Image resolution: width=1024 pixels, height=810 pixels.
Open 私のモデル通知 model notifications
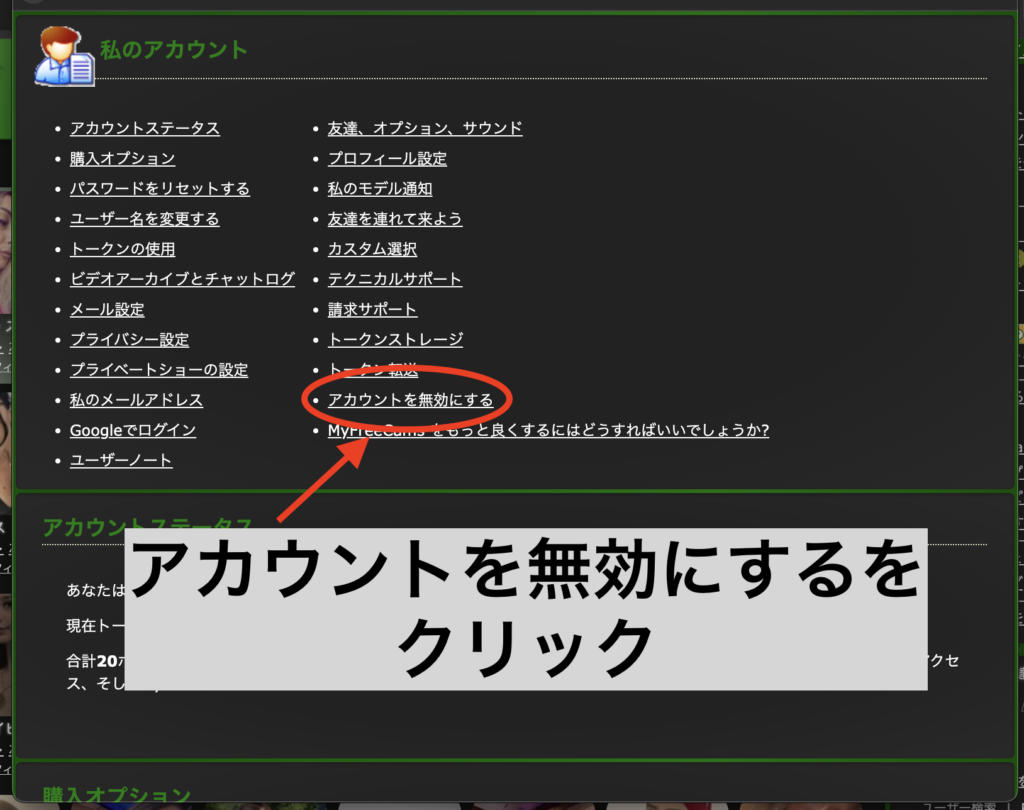[x=379, y=188]
